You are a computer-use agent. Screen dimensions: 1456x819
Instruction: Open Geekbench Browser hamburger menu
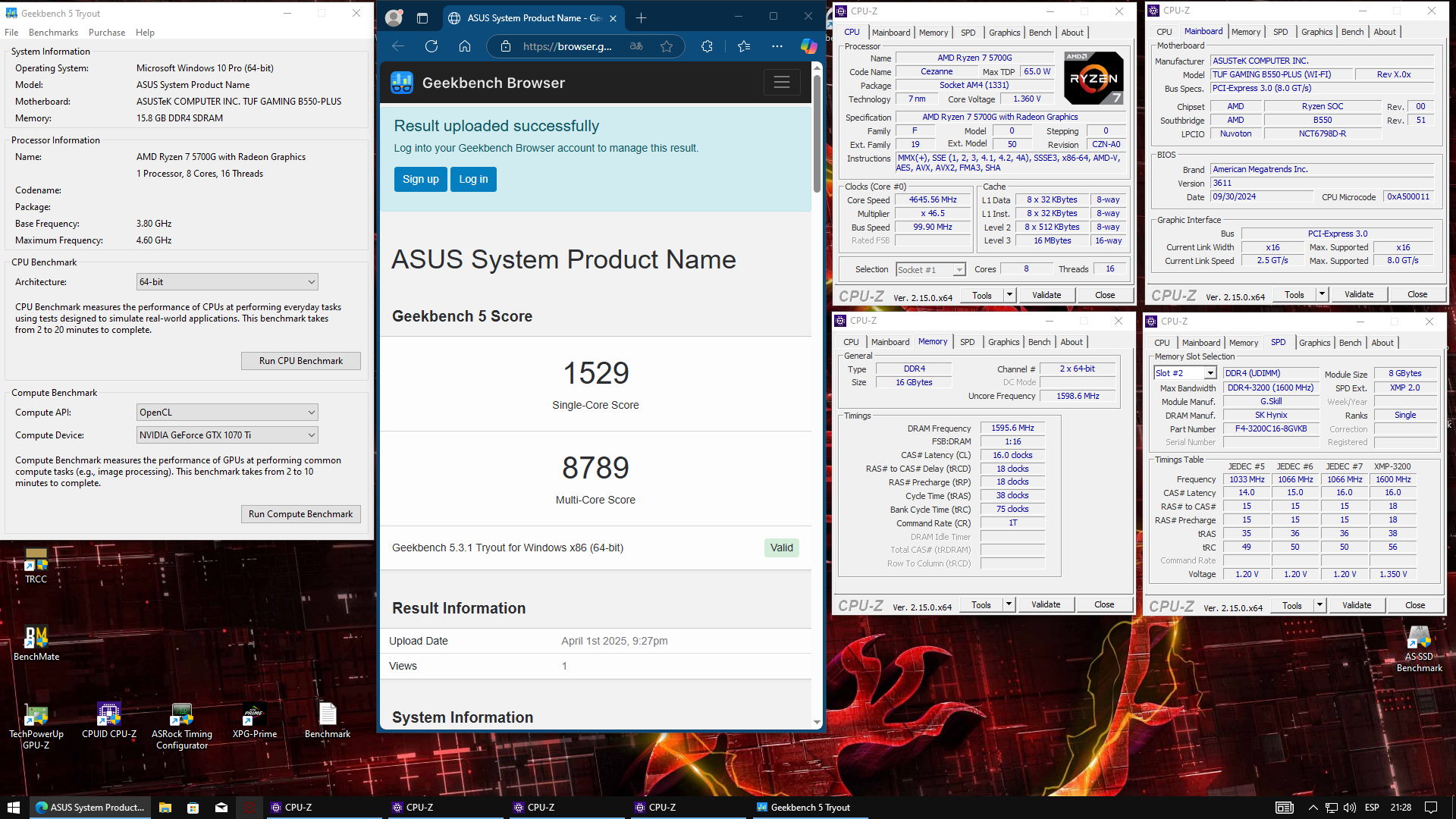tap(782, 82)
